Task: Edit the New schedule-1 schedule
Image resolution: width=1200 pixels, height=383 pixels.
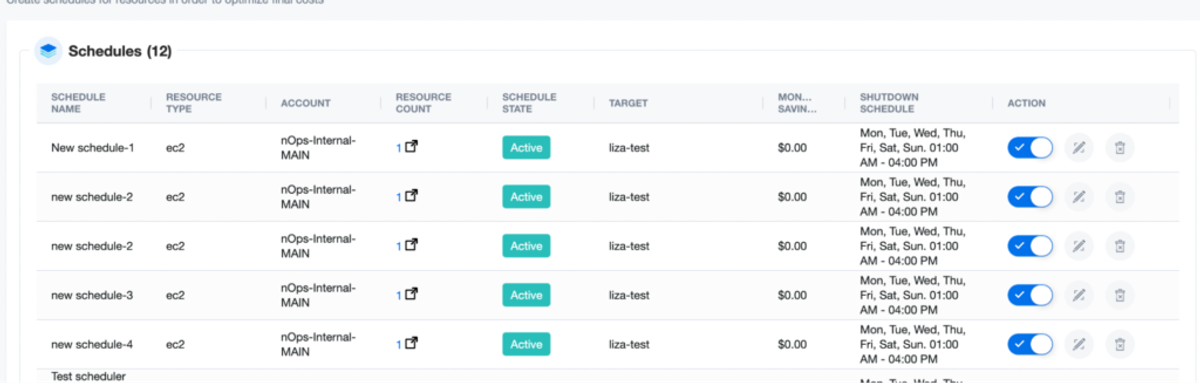Action: coord(1078,148)
